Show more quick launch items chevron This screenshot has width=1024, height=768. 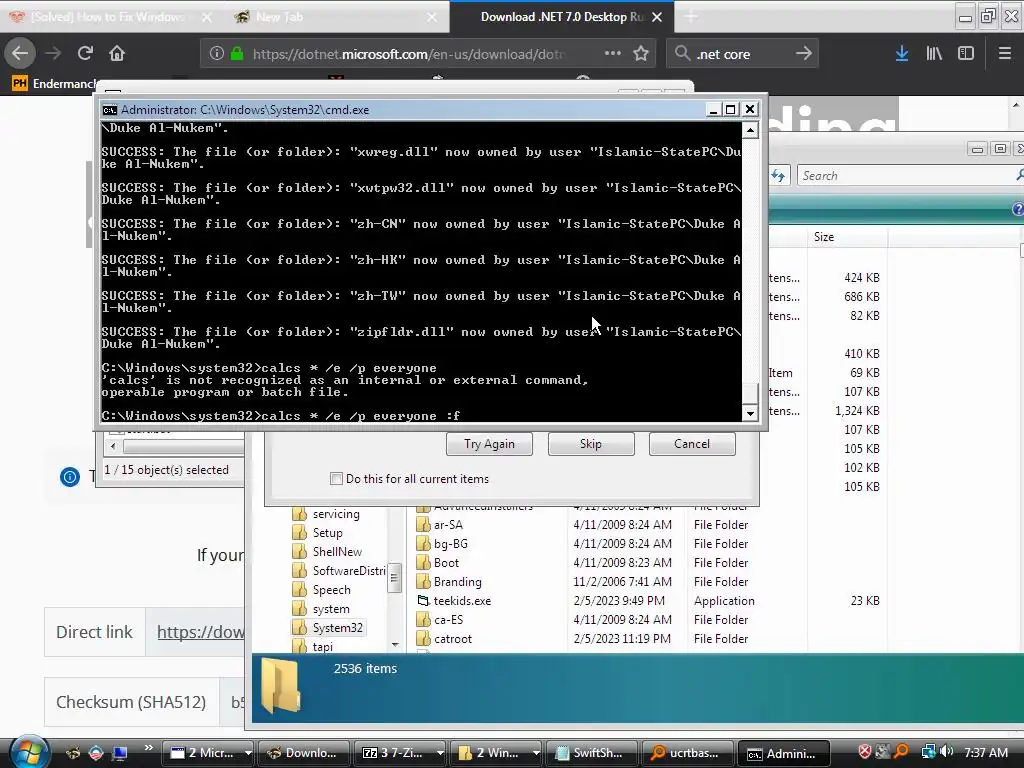[x=148, y=747]
